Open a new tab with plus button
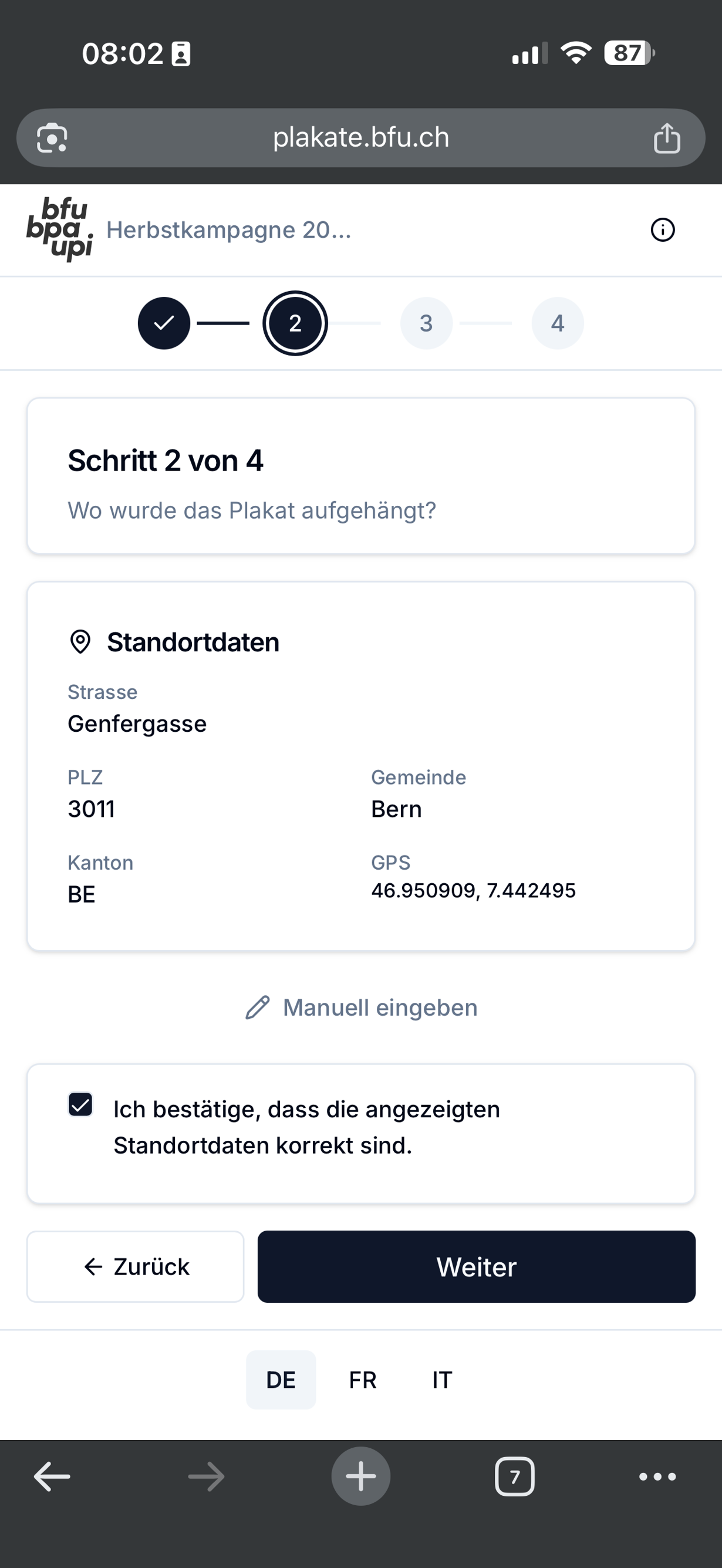The width and height of the screenshot is (722, 1568). tap(360, 1476)
